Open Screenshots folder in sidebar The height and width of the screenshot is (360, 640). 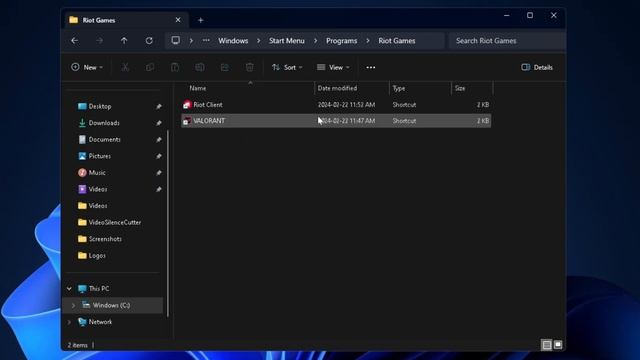pos(105,239)
